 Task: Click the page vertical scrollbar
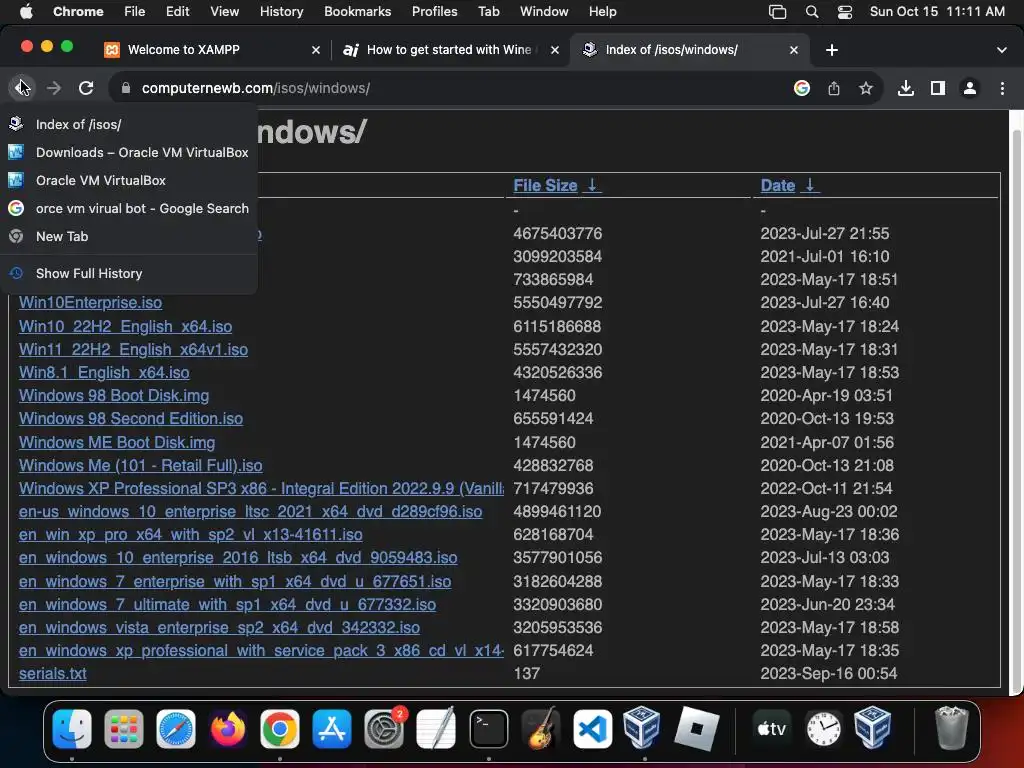[x=1016, y=411]
